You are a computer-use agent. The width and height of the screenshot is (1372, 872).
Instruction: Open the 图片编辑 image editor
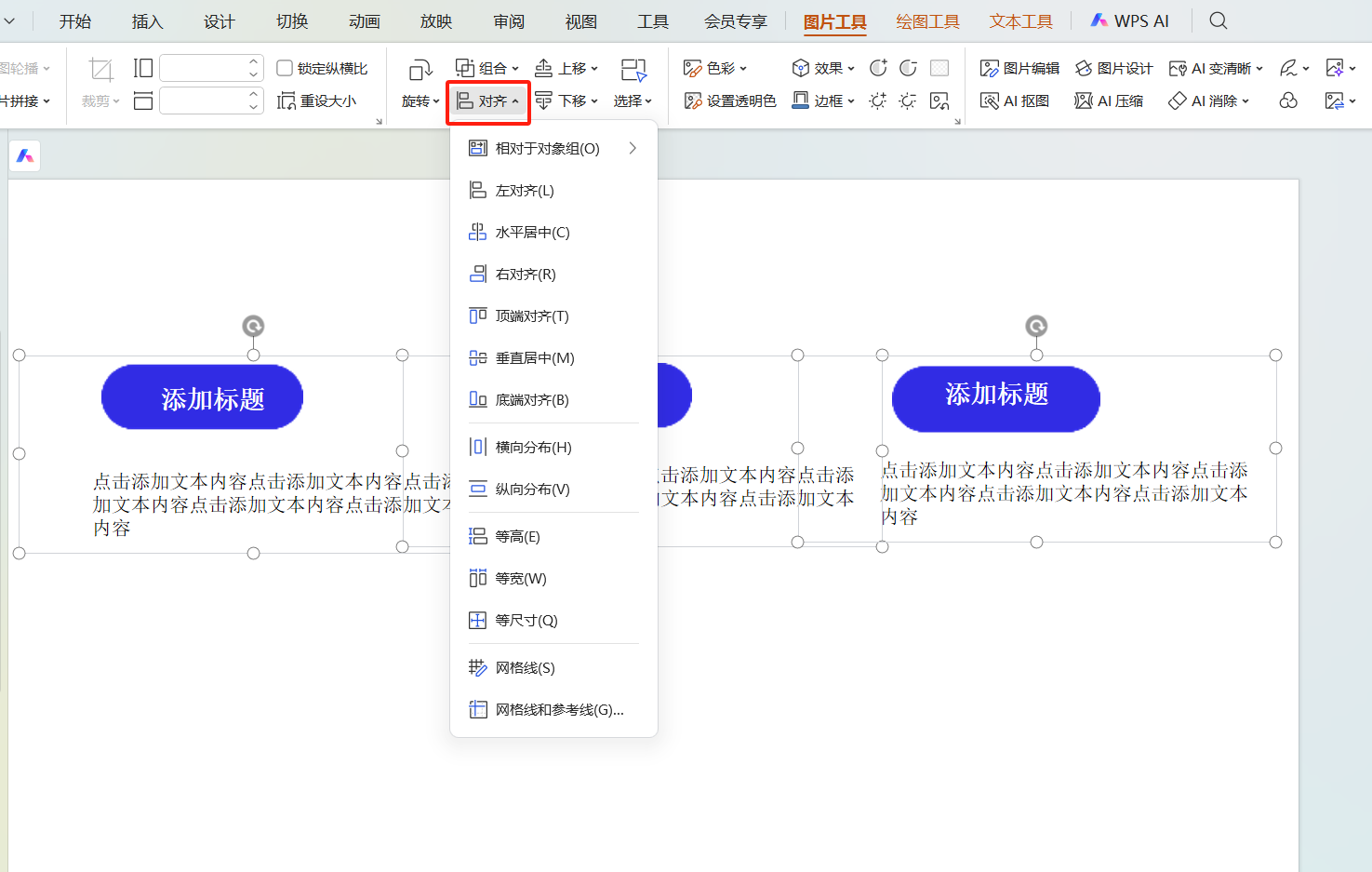1021,67
